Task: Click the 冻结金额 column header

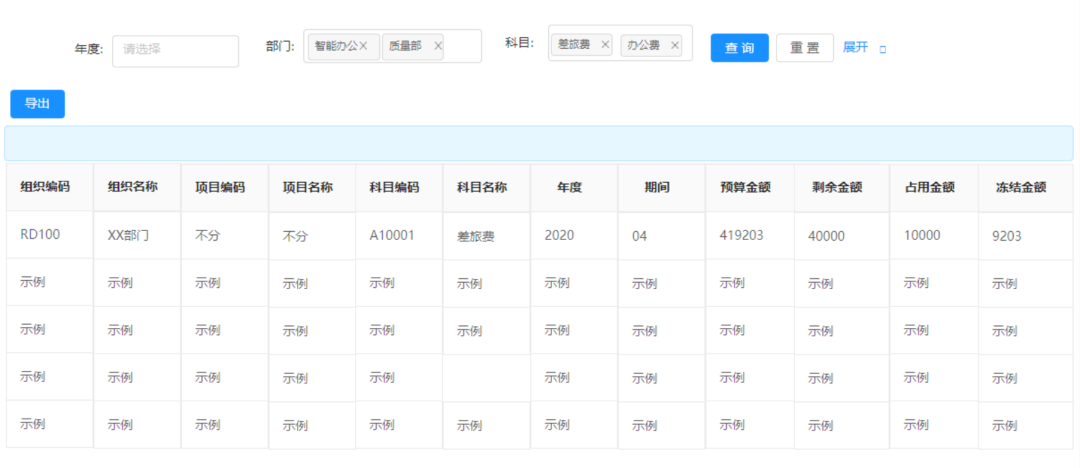Action: tap(1020, 187)
